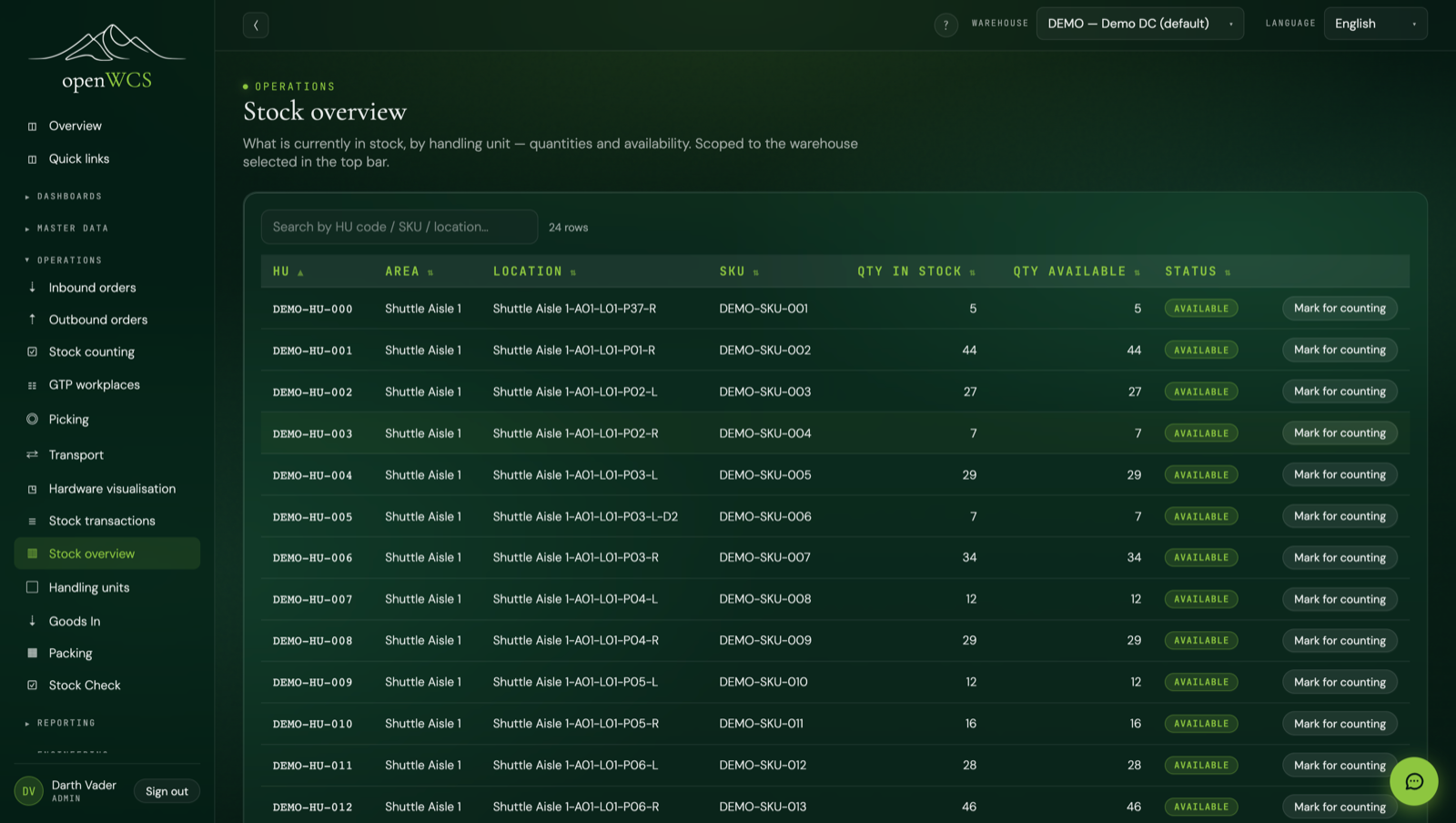Click the Handling units square icon
Screen dimensions: 1456x823
[x=33, y=587]
